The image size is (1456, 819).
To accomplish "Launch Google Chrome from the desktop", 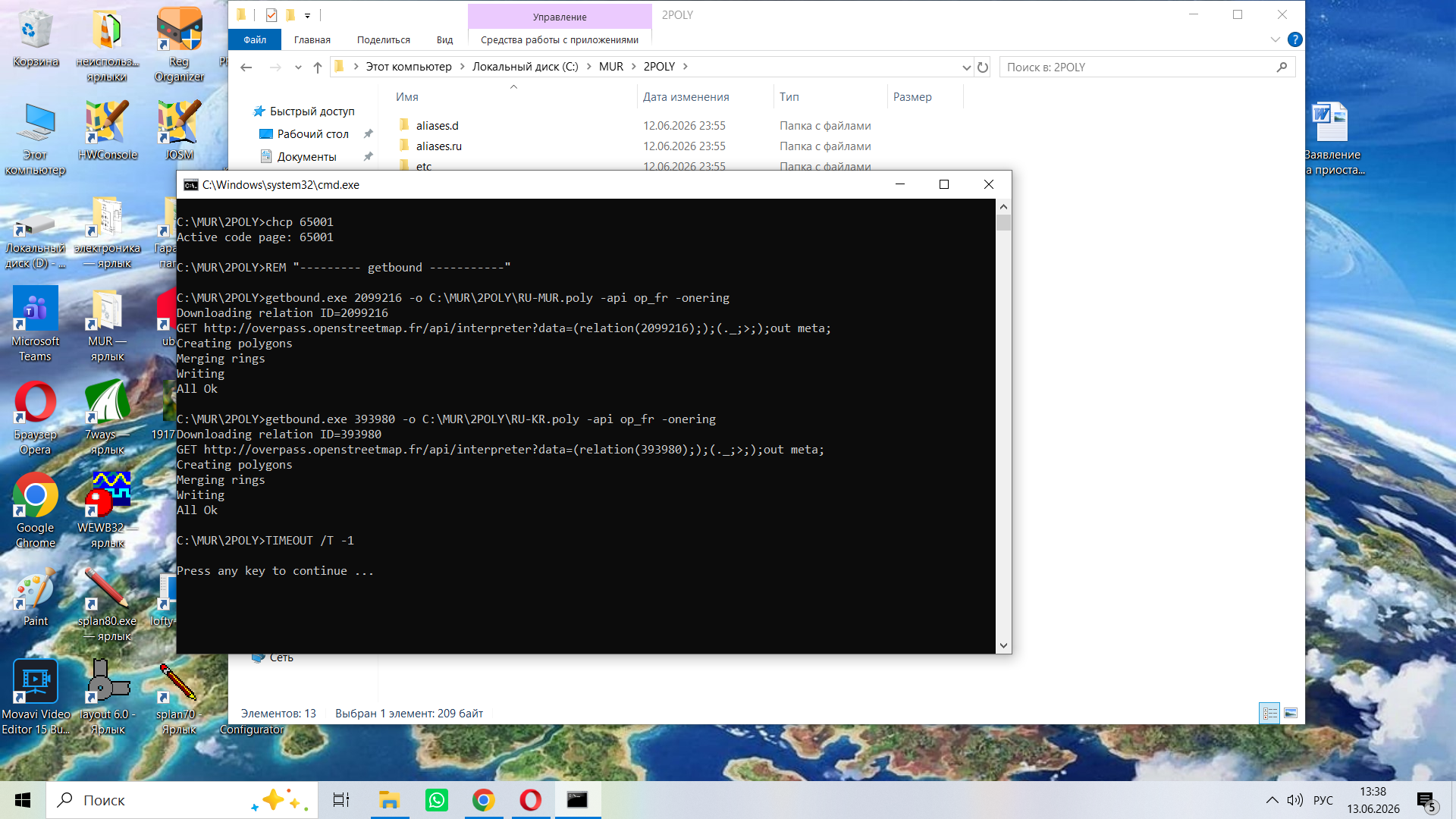I will (x=35, y=511).
